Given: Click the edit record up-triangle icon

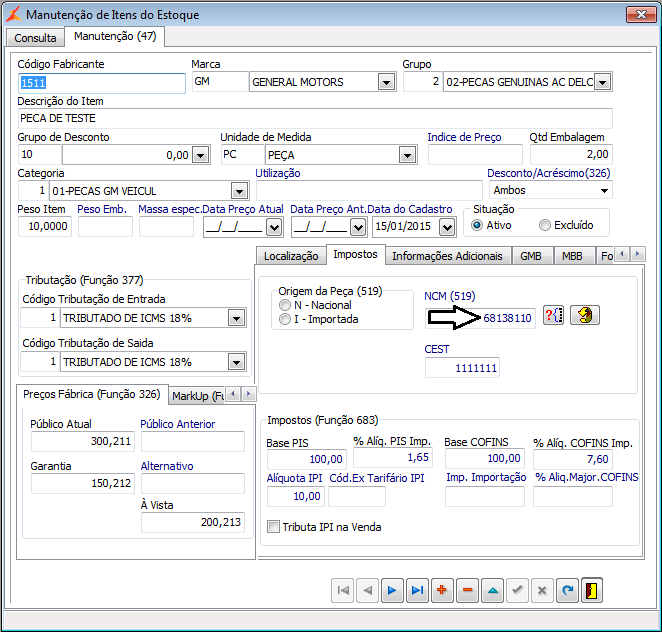Looking at the screenshot, I should pyautogui.click(x=492, y=590).
